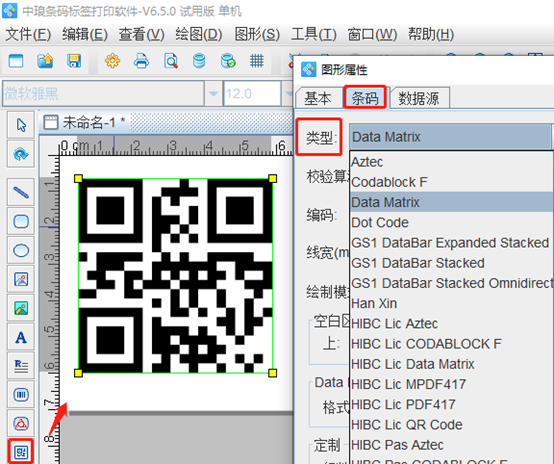554x464 pixels.
Task: Click the QR code on the canvas
Action: (x=176, y=276)
